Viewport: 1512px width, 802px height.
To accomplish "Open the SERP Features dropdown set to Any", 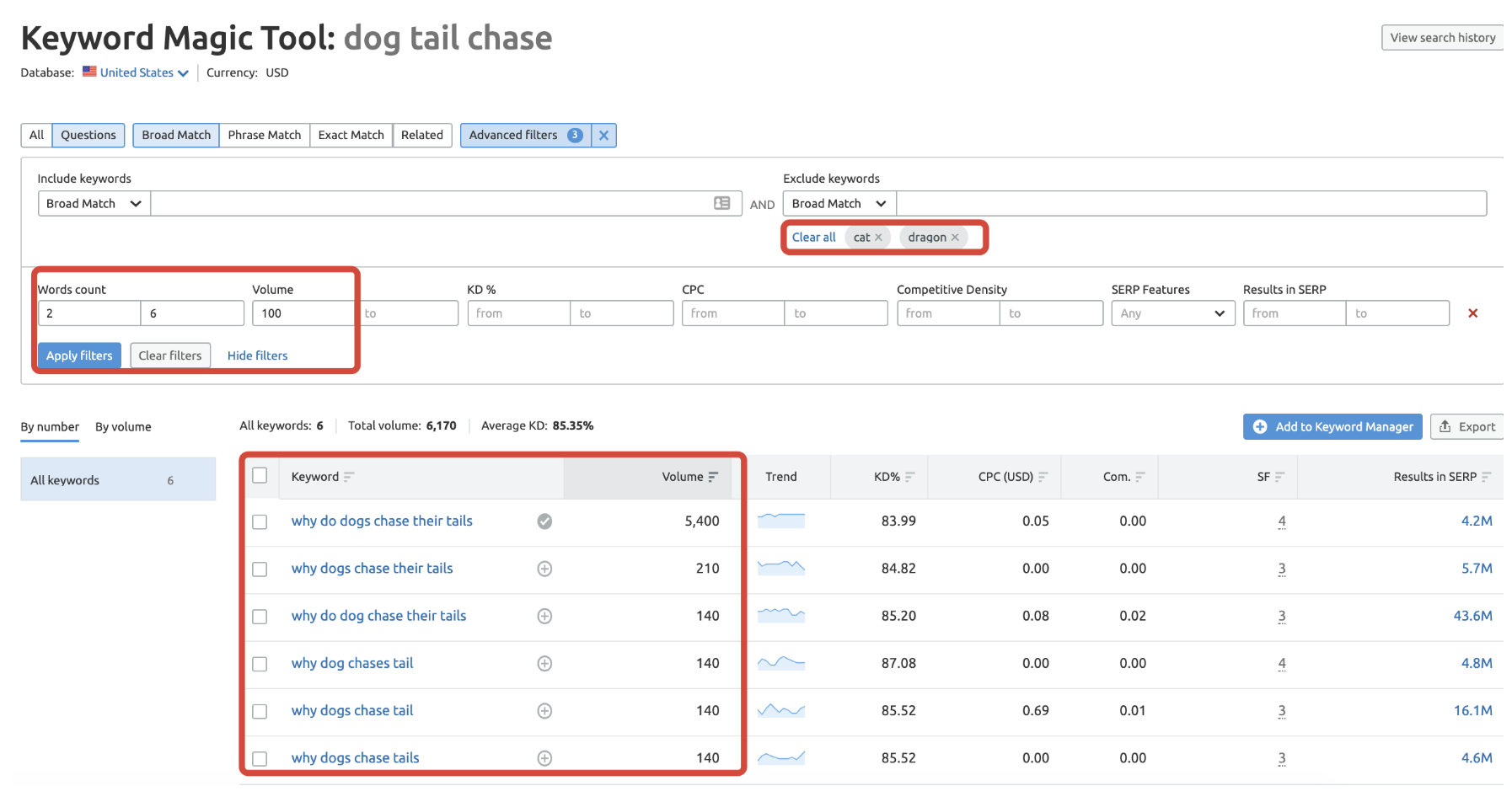I will [1172, 313].
